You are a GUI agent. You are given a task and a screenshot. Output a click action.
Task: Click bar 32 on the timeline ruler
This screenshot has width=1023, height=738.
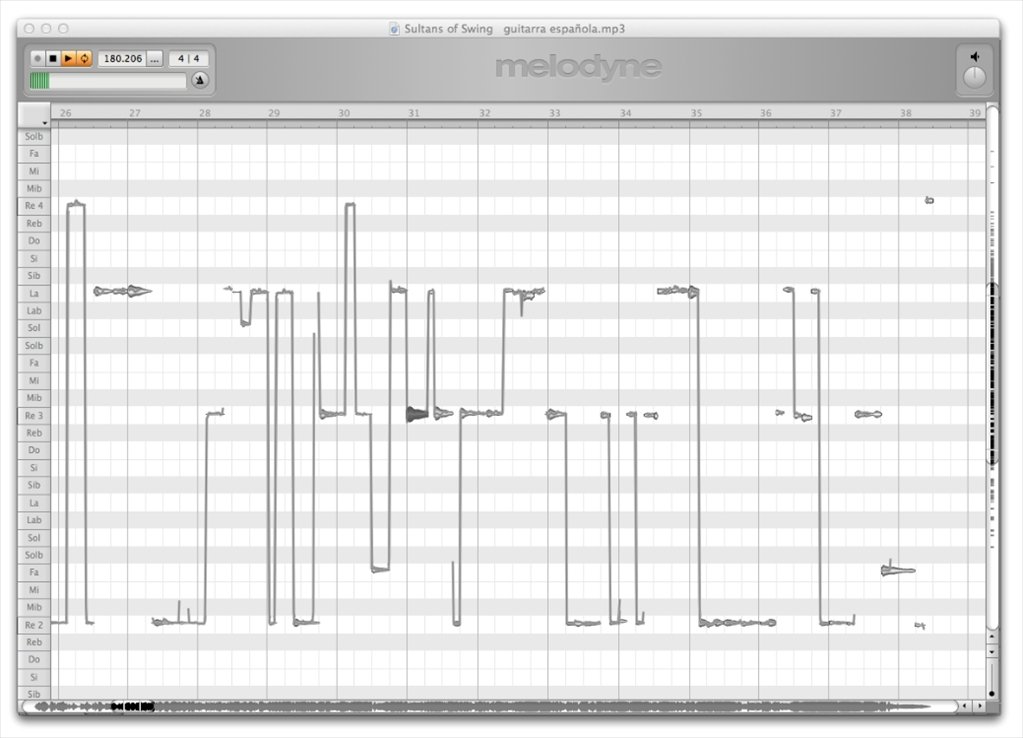point(485,113)
